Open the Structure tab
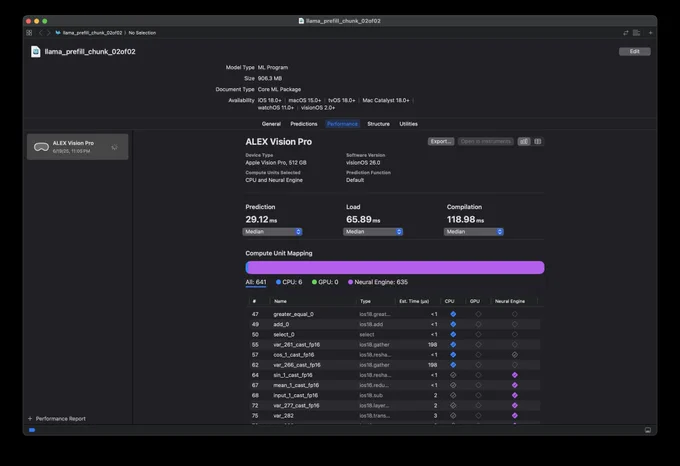Viewport: 680px width, 466px height. pyautogui.click(x=378, y=124)
